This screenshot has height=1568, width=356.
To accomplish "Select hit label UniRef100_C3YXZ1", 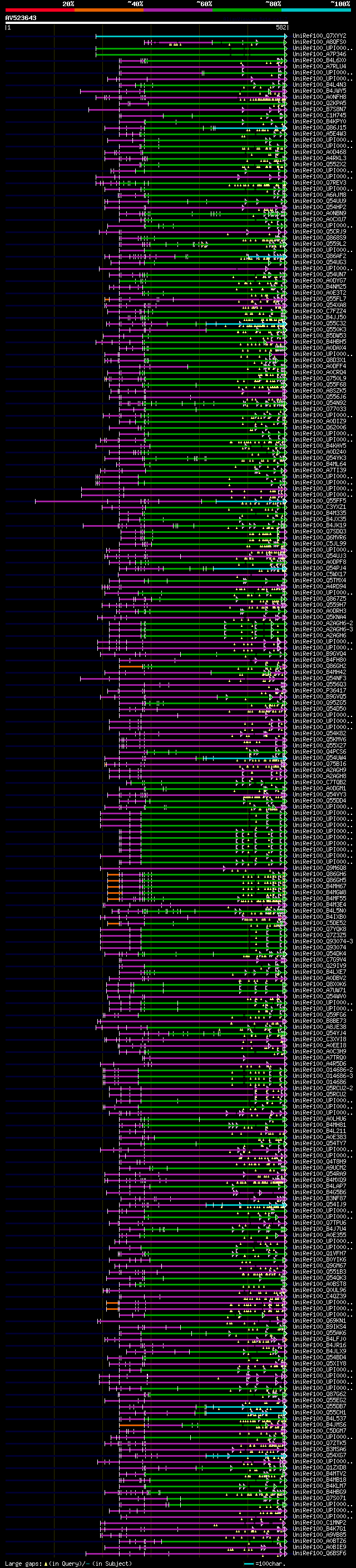I will [319, 506].
